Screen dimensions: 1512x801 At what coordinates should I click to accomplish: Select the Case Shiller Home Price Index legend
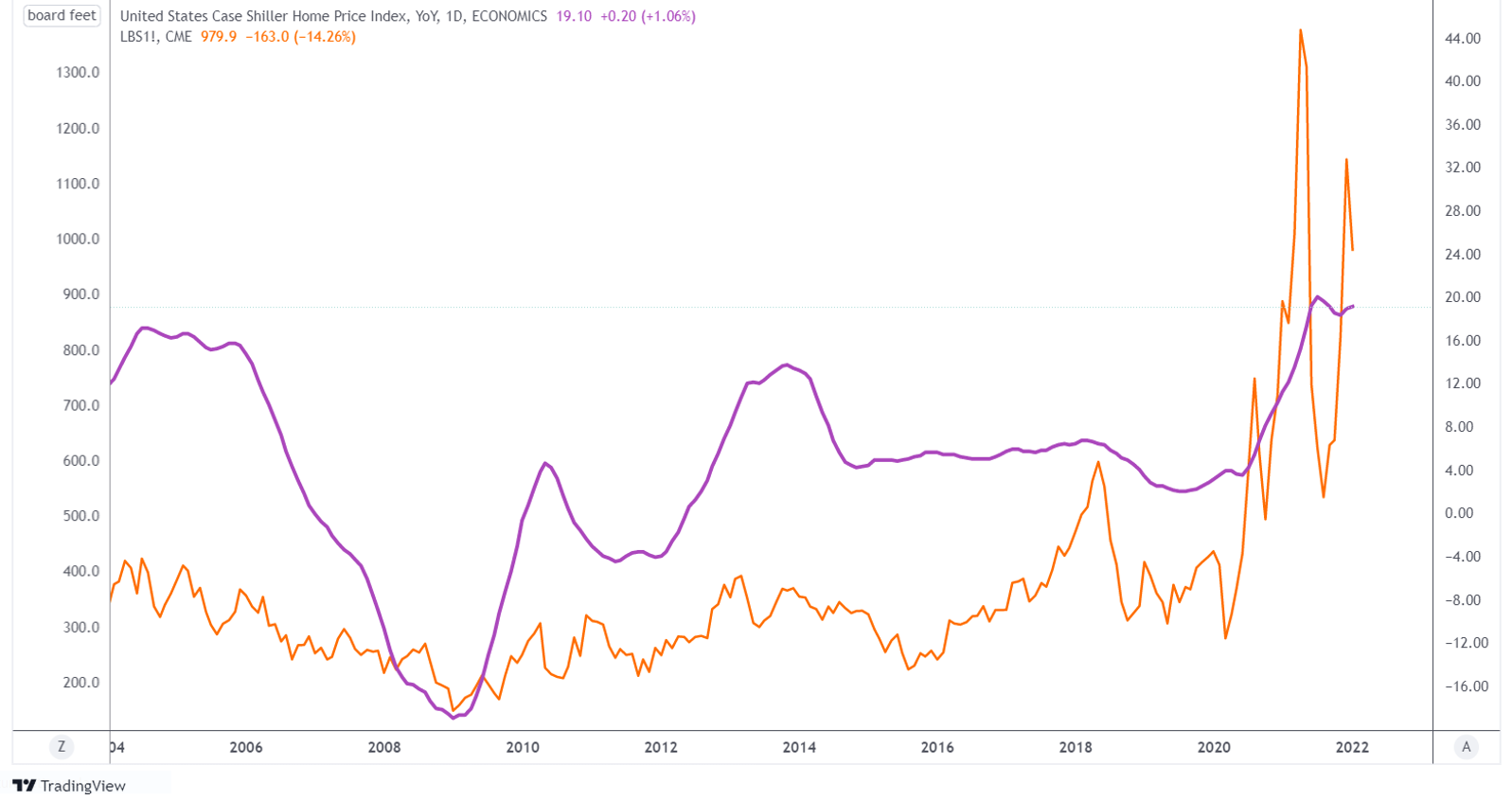click(x=333, y=16)
